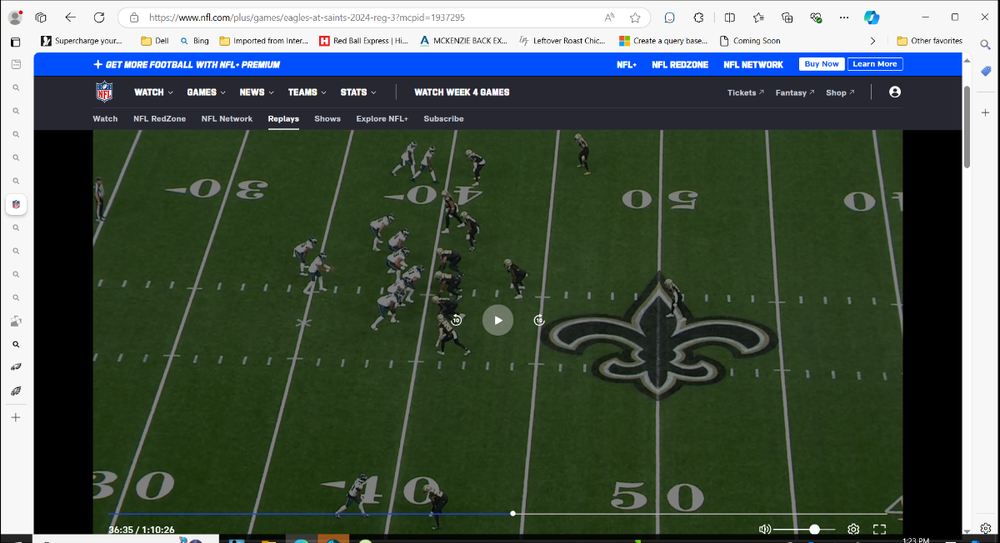
Task: Open the Tickets external link
Action: coord(745,92)
